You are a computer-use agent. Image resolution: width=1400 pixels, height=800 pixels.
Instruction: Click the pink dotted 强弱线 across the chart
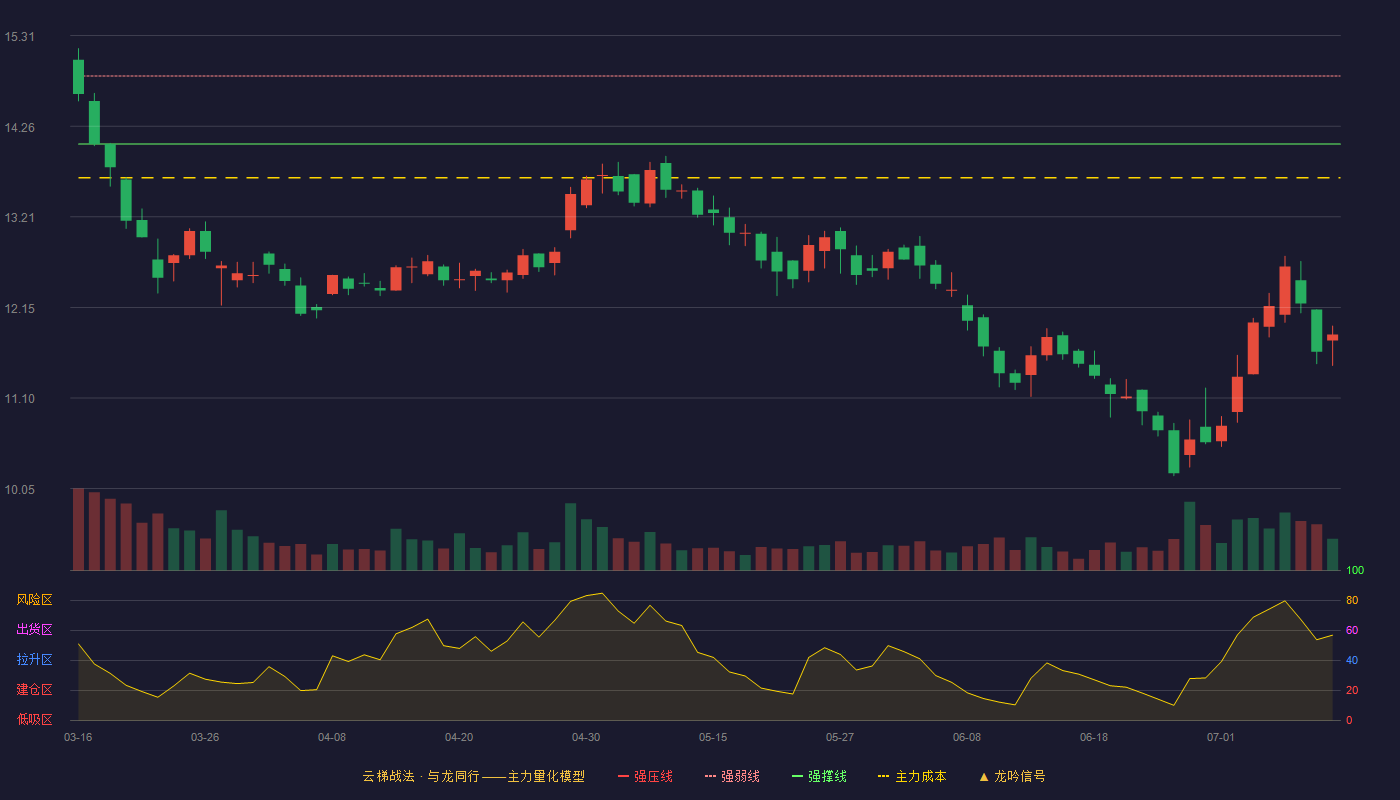(710, 76)
